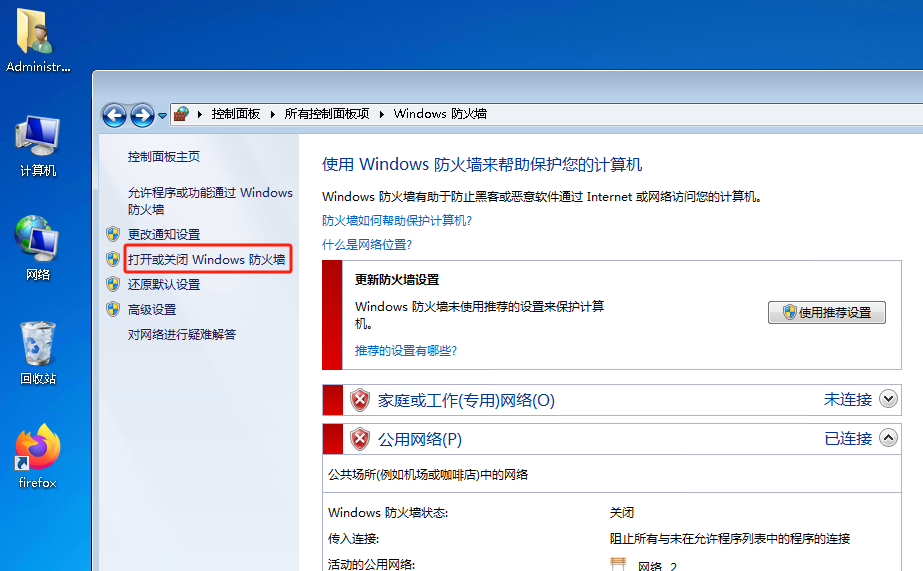
Task: Open 推荐的设置有哪些? link
Action: tap(406, 351)
